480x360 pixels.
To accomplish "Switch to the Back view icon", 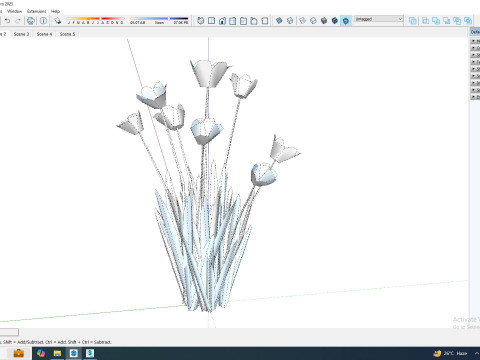I will pyautogui.click(x=243, y=21).
